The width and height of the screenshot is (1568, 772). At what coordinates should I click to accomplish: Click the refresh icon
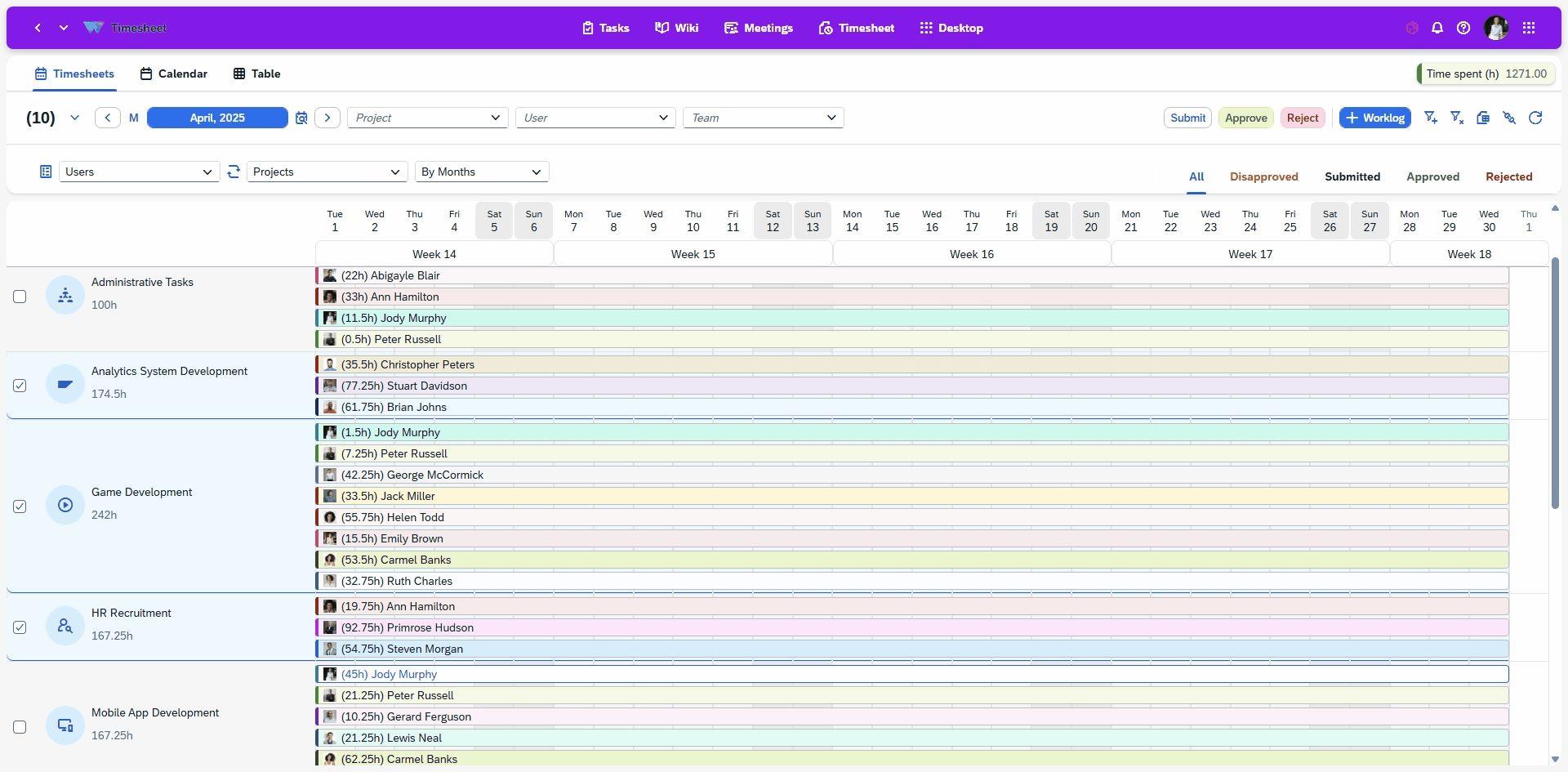click(1536, 118)
